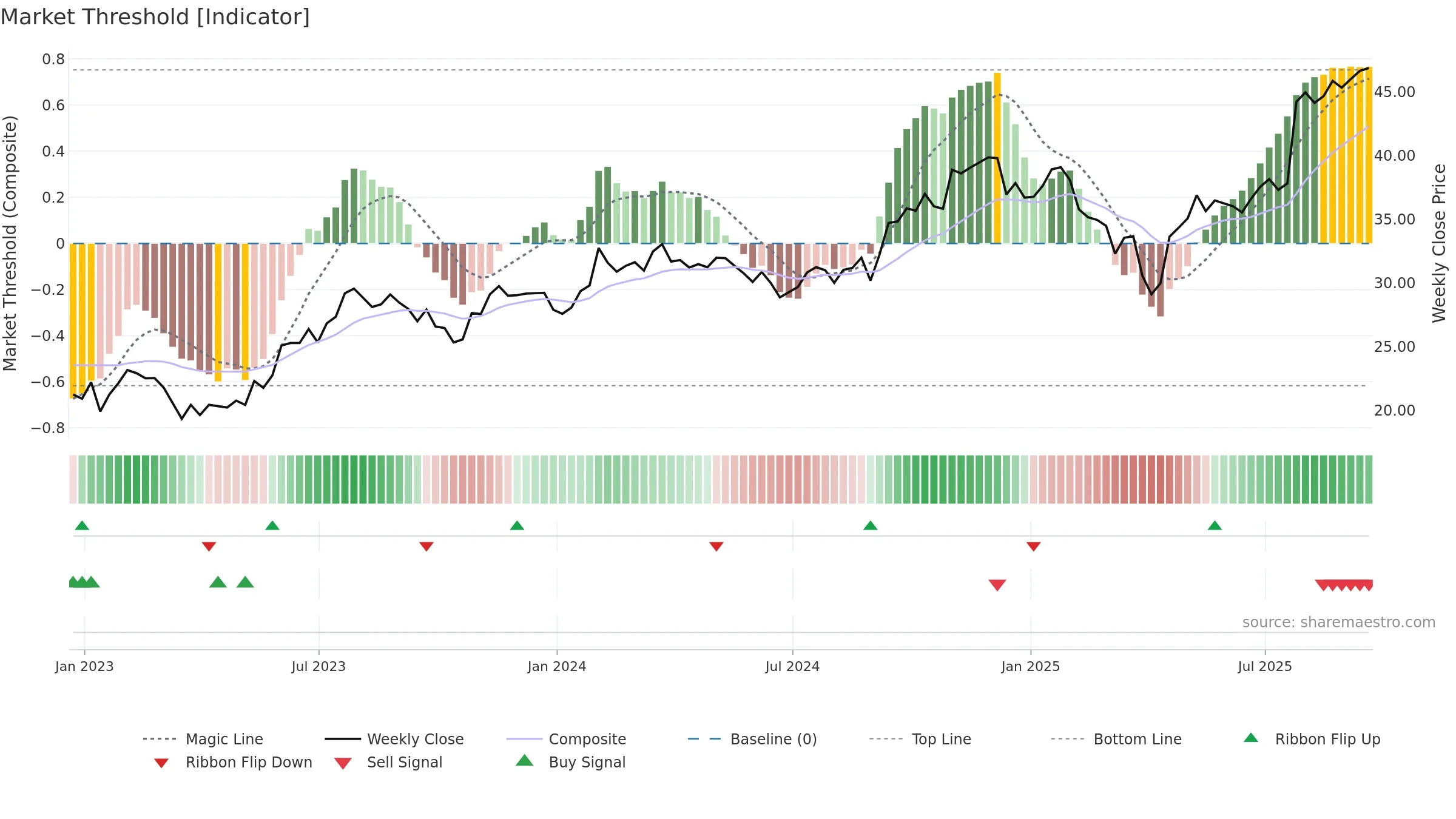Click the 45.00 price tick label

point(1394,92)
